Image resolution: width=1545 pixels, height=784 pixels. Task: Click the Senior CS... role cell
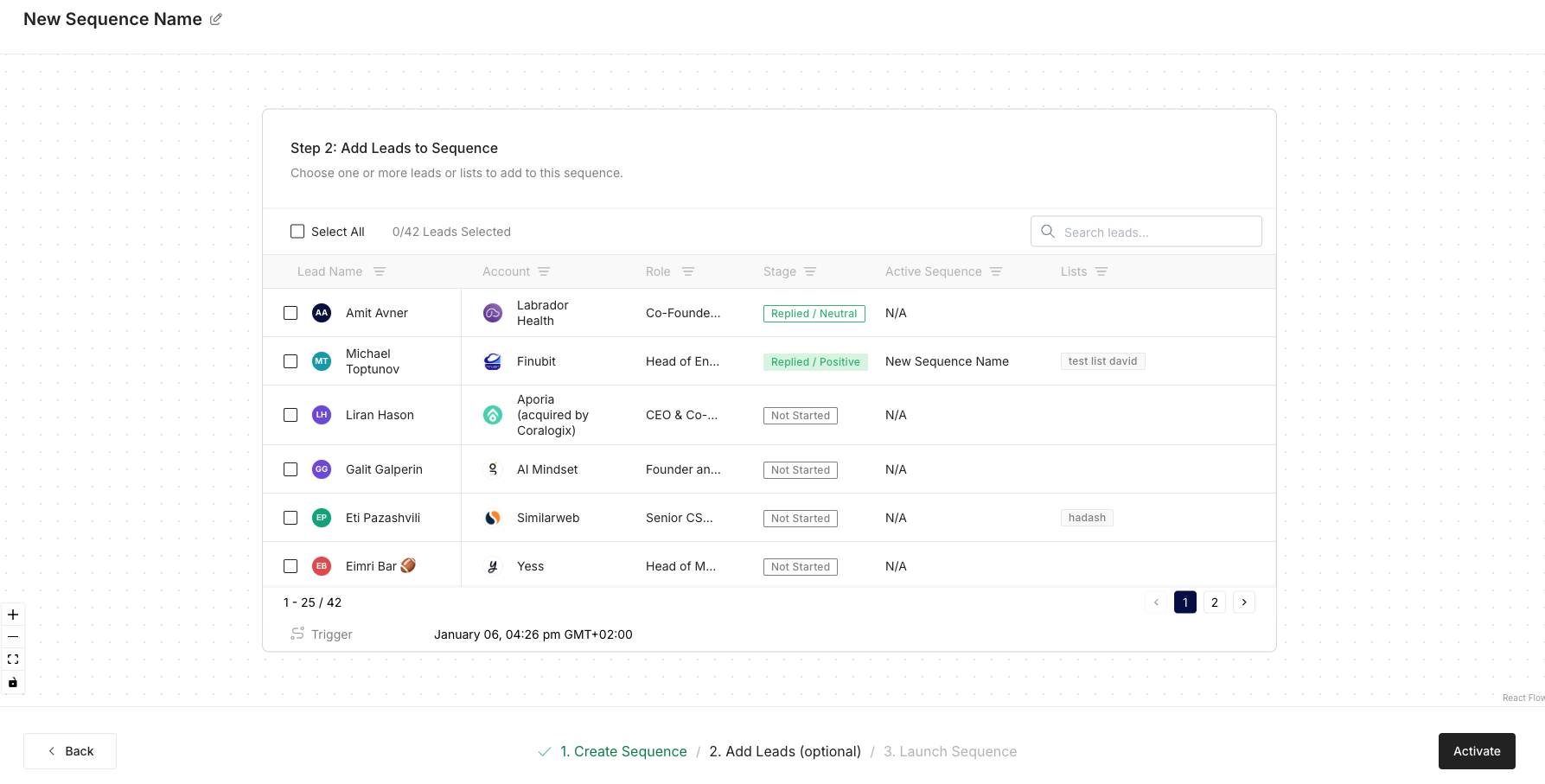click(x=680, y=518)
